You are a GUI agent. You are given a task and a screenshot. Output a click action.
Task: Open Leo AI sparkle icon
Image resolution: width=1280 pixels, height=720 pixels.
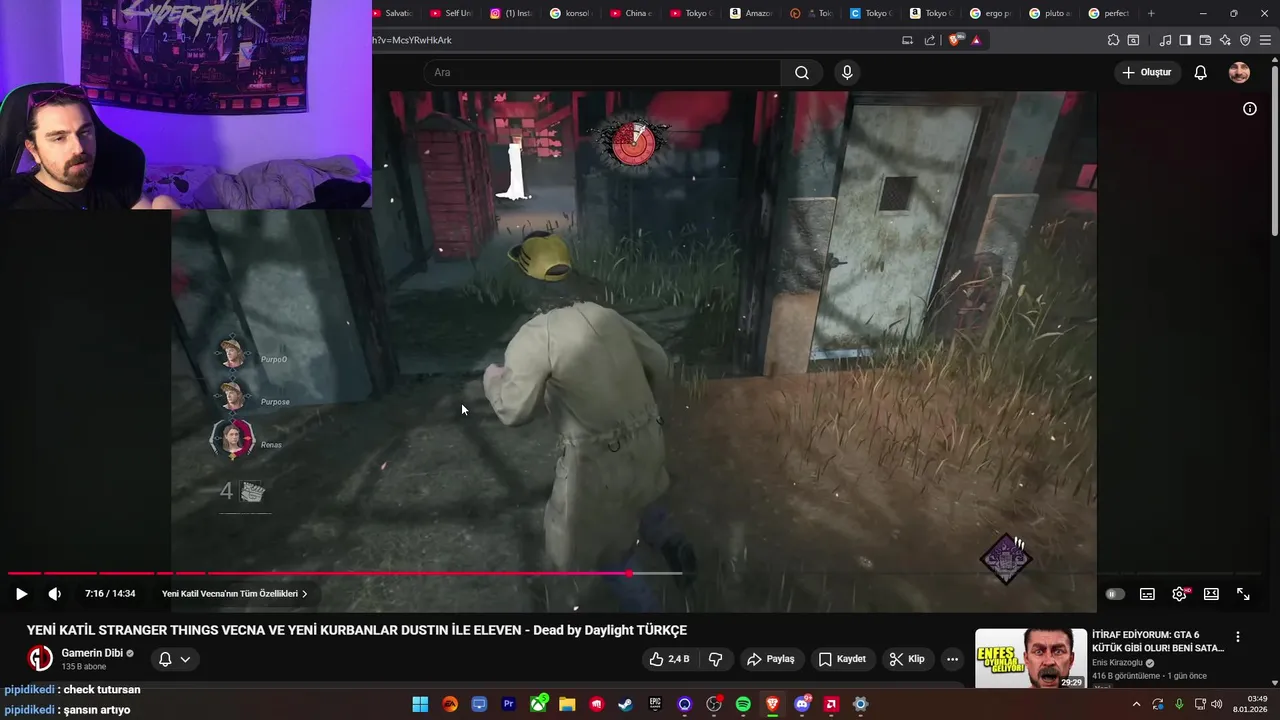click(x=1225, y=40)
